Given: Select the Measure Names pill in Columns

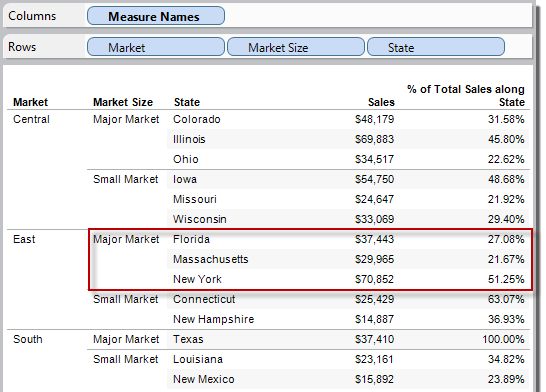Looking at the screenshot, I should pos(156,16).
